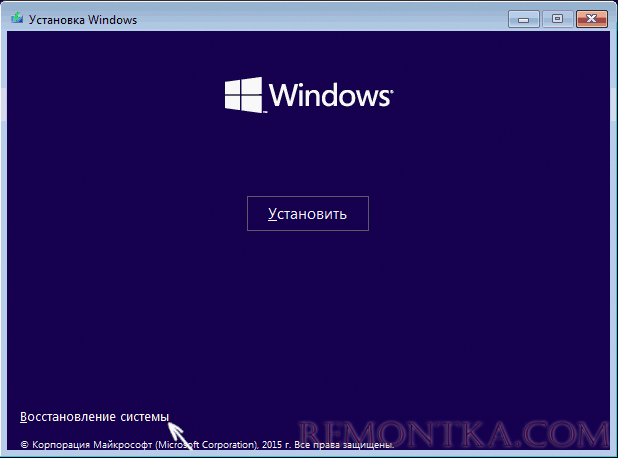Click the Microsoft copyright notice text
The image size is (618, 458).
point(207,445)
